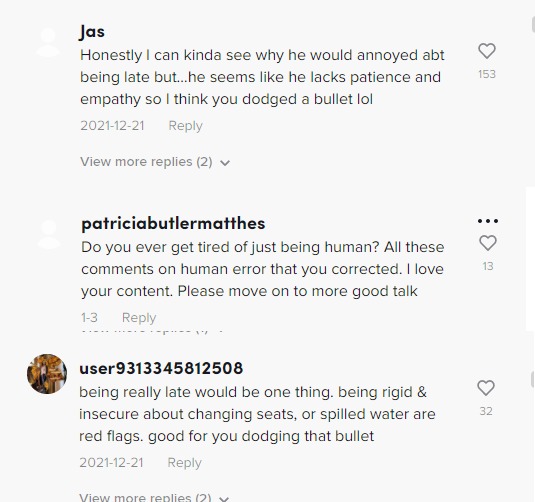Open user9313345812508's profile picture
535x502 pixels.
(47, 374)
